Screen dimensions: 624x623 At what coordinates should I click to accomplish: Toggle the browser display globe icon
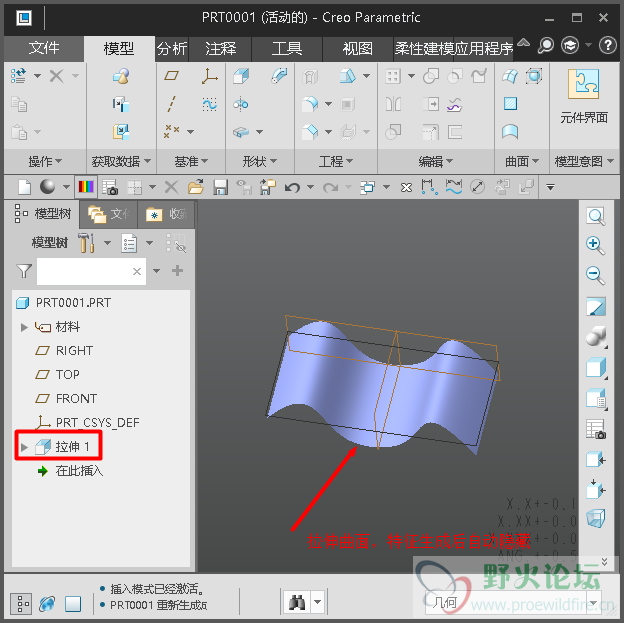click(x=47, y=603)
